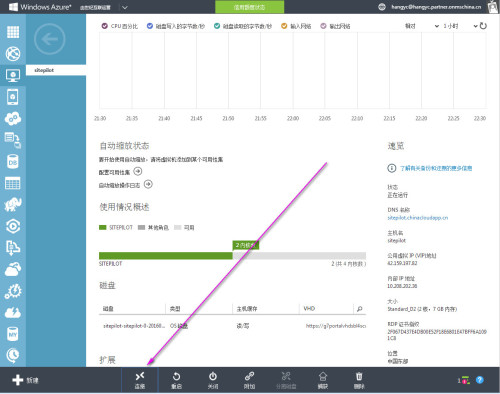Click the language globe icon in header

[382, 7]
